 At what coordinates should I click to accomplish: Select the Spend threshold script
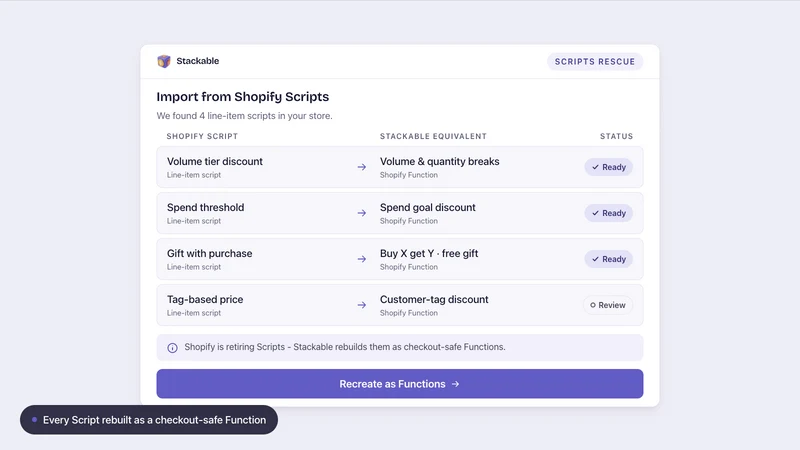[x=206, y=207]
